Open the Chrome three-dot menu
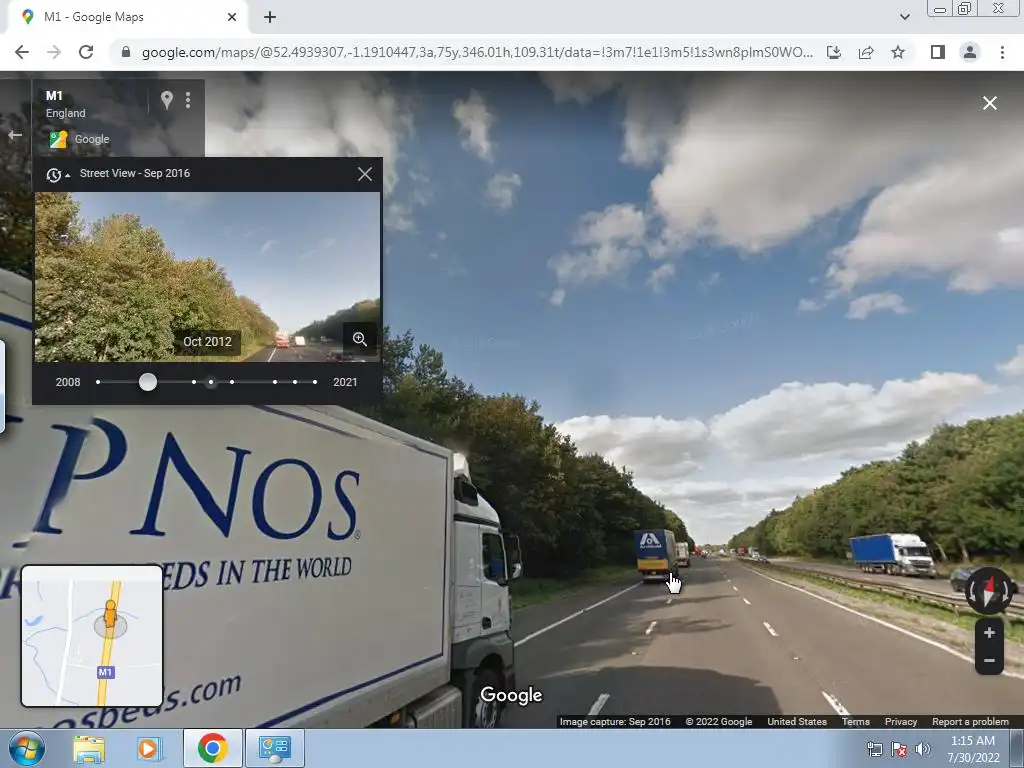Viewport: 1024px width, 768px height. [1002, 52]
